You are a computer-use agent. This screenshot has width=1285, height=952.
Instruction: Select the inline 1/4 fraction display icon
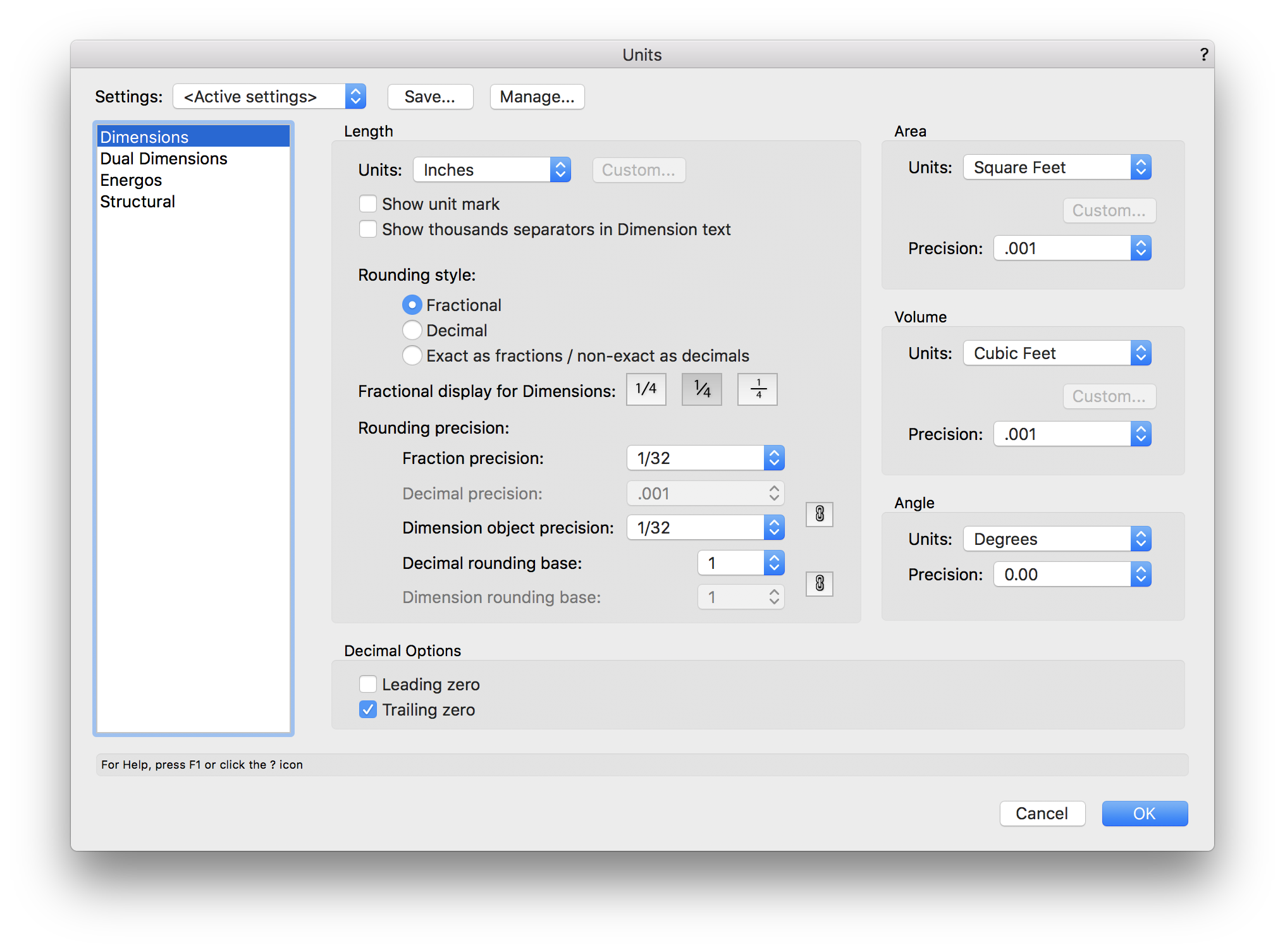click(x=646, y=389)
